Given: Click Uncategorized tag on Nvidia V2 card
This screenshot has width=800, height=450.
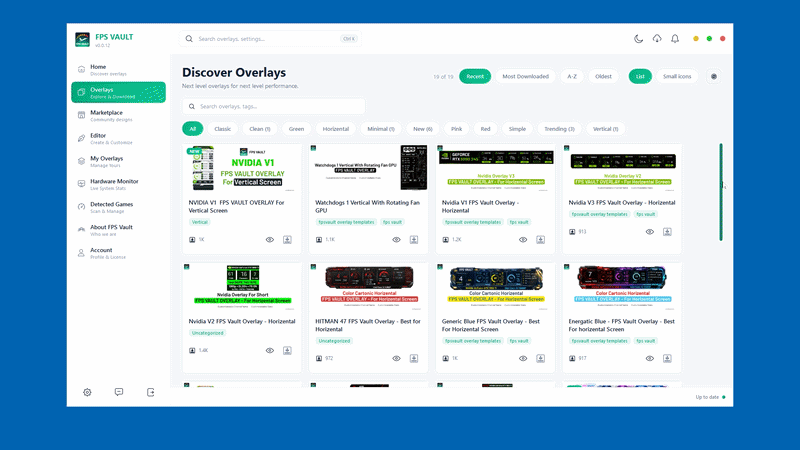Looking at the screenshot, I should pyautogui.click(x=208, y=333).
